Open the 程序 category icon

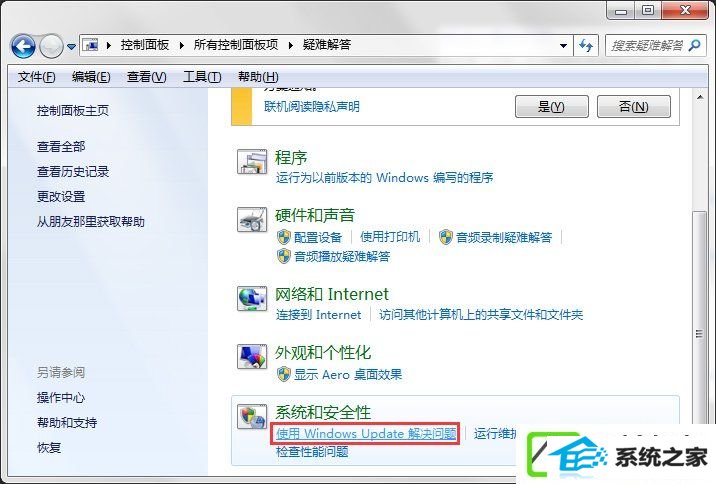tap(252, 162)
